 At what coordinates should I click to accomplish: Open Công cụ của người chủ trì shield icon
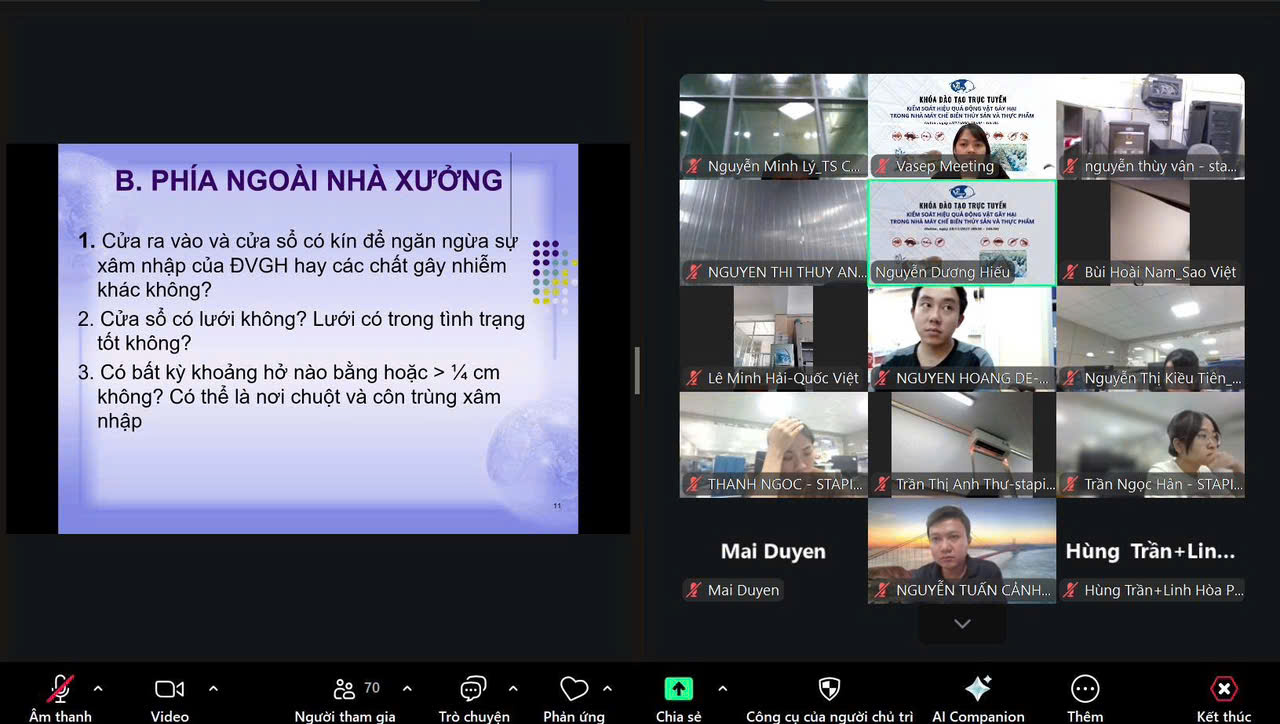pos(829,689)
